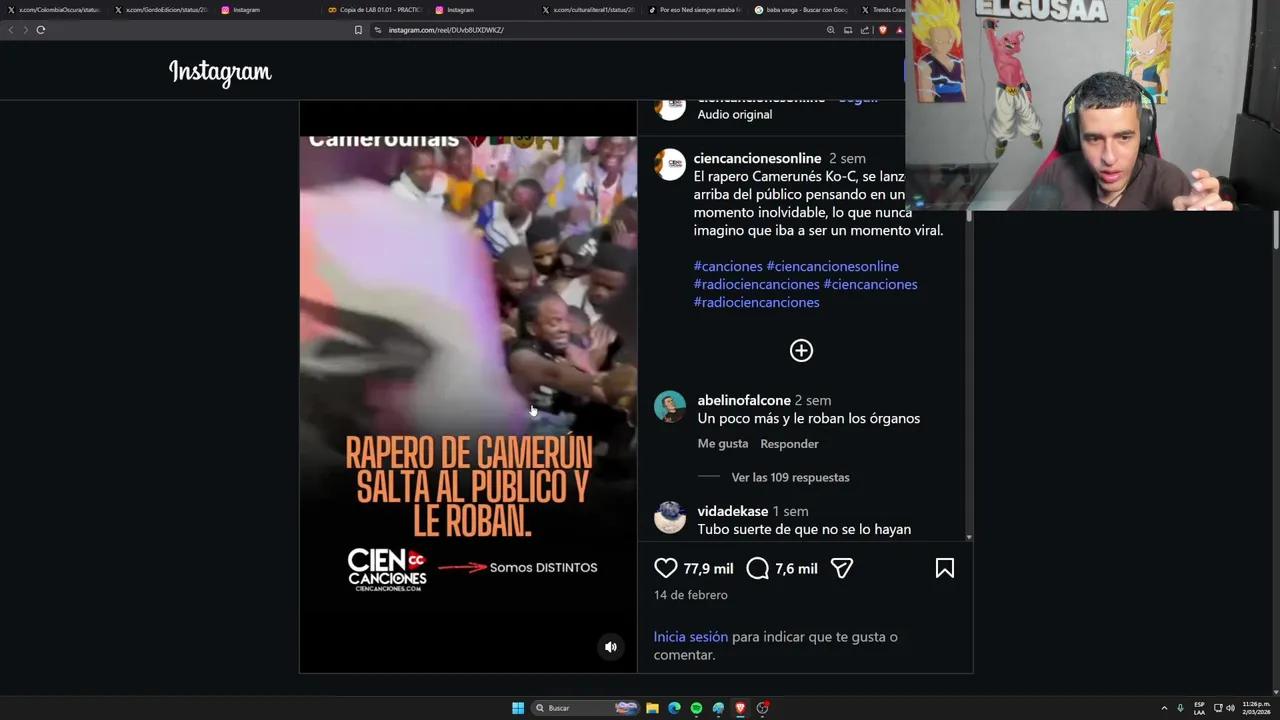The width and height of the screenshot is (1280, 720).
Task: Reload the page in the browser toolbar
Action: pyautogui.click(x=41, y=30)
